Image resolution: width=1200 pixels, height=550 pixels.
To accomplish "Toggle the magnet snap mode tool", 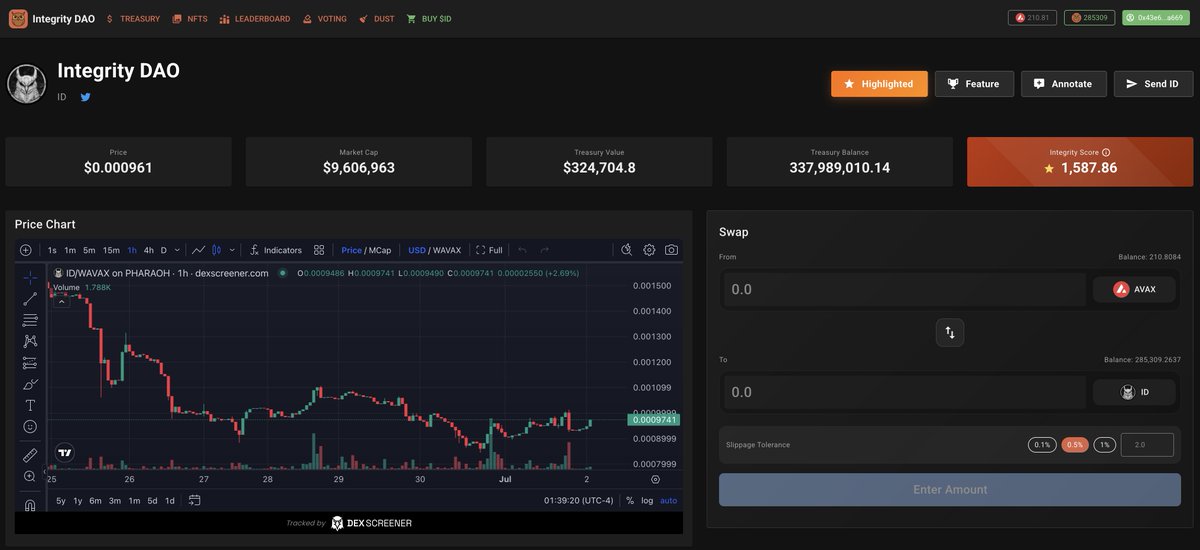I will pyautogui.click(x=30, y=505).
